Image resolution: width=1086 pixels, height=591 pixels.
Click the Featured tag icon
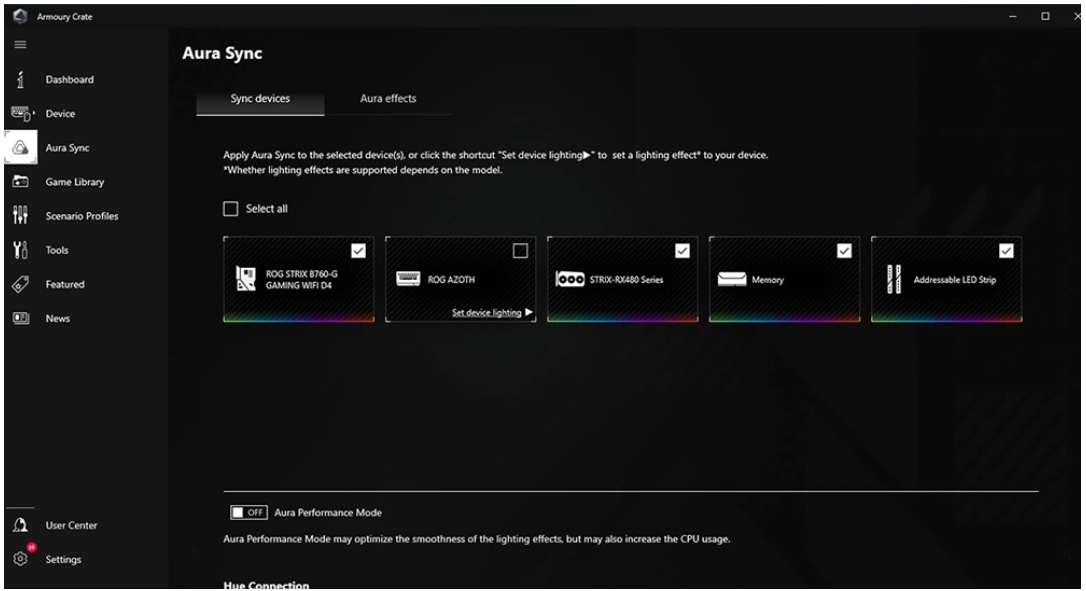[x=21, y=284]
